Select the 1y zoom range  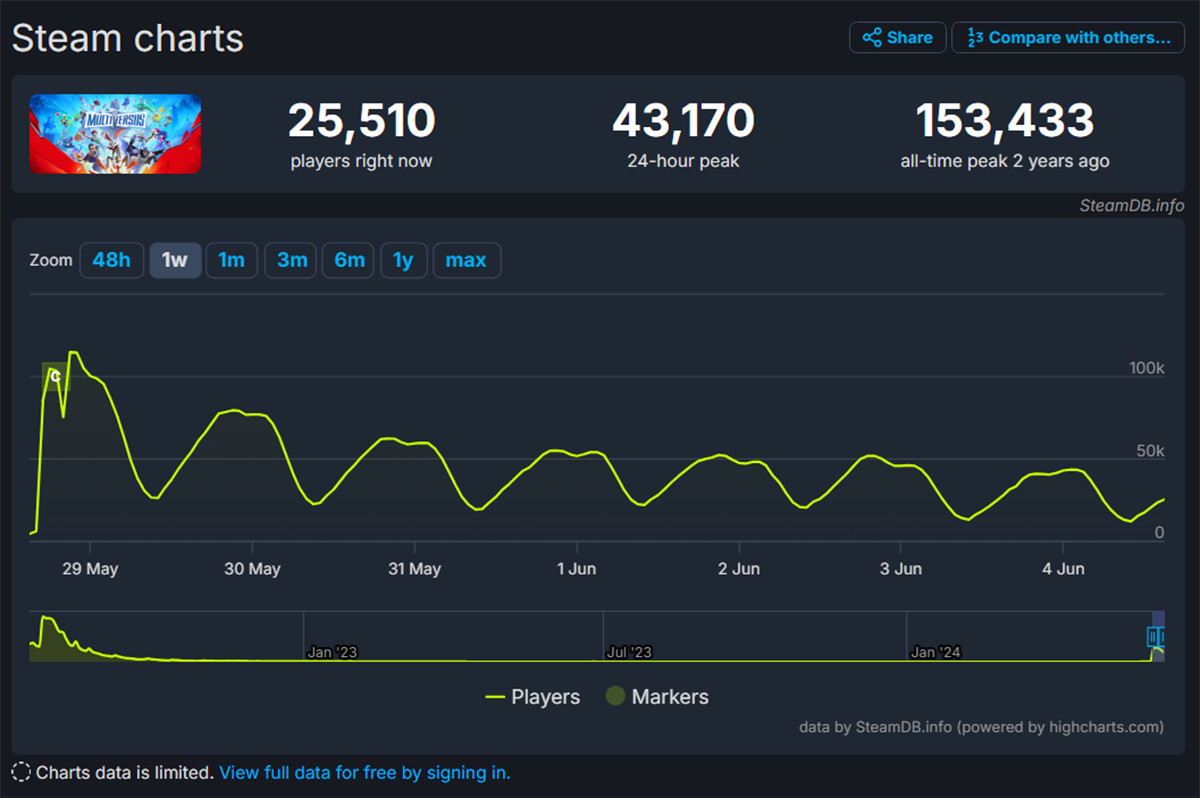pyautogui.click(x=402, y=260)
